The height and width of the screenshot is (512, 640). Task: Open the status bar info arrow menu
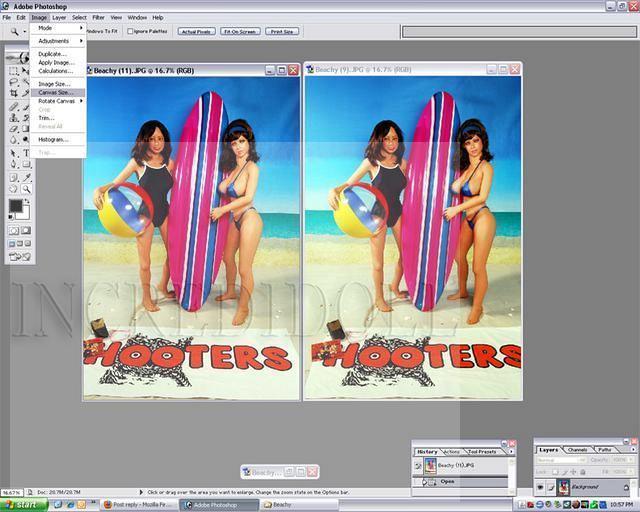141,492
